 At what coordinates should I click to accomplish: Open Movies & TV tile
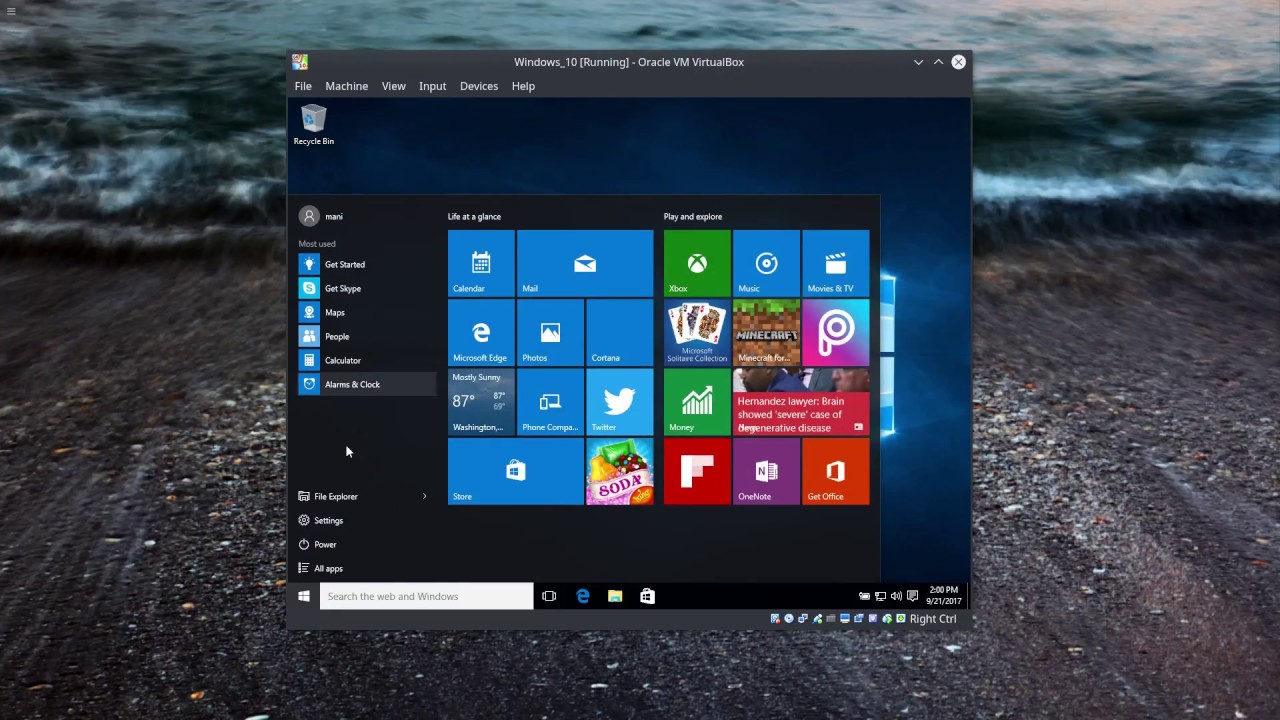pos(835,263)
